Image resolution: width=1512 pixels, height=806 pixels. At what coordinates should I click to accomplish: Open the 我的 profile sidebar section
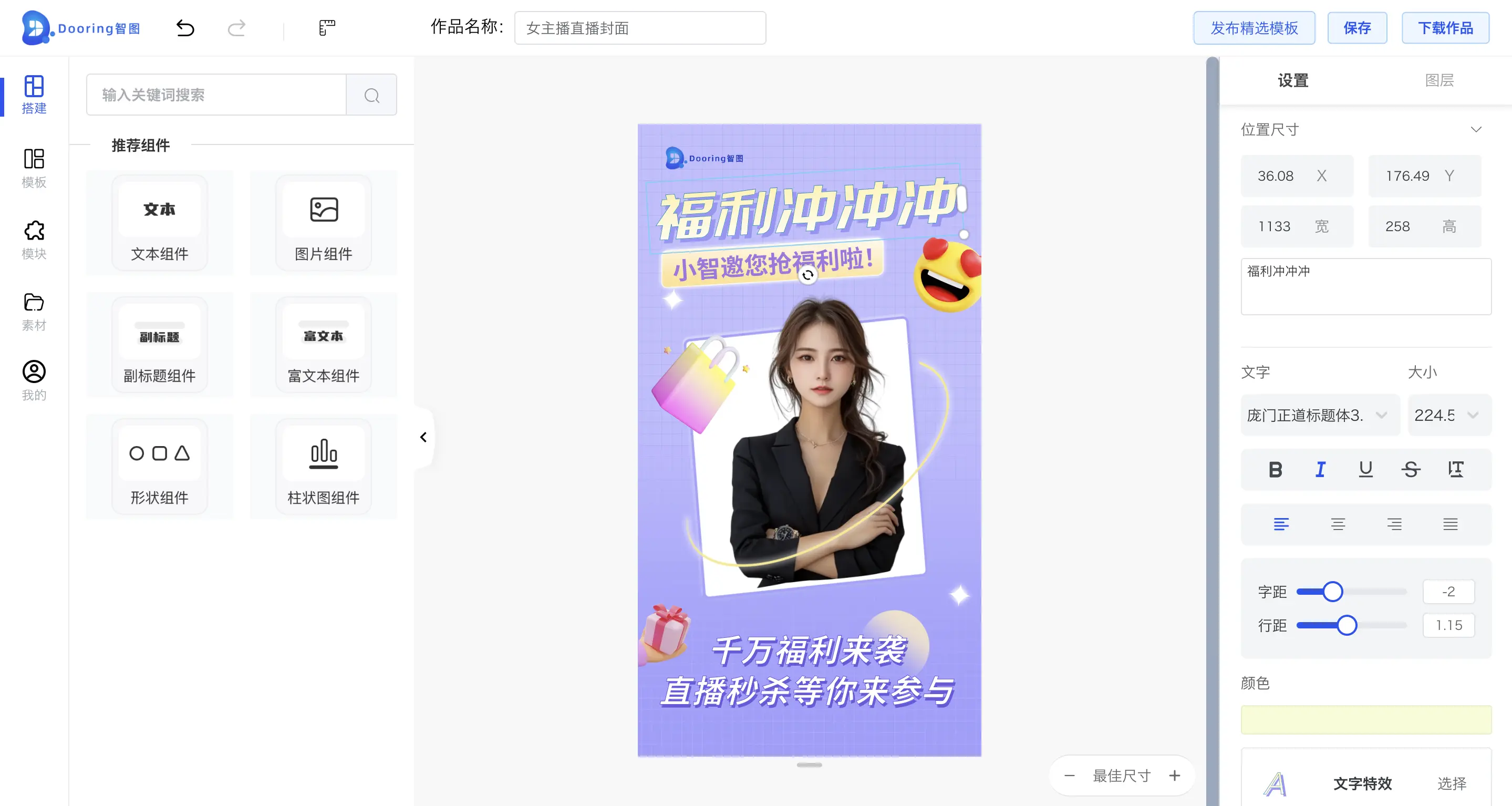click(34, 381)
